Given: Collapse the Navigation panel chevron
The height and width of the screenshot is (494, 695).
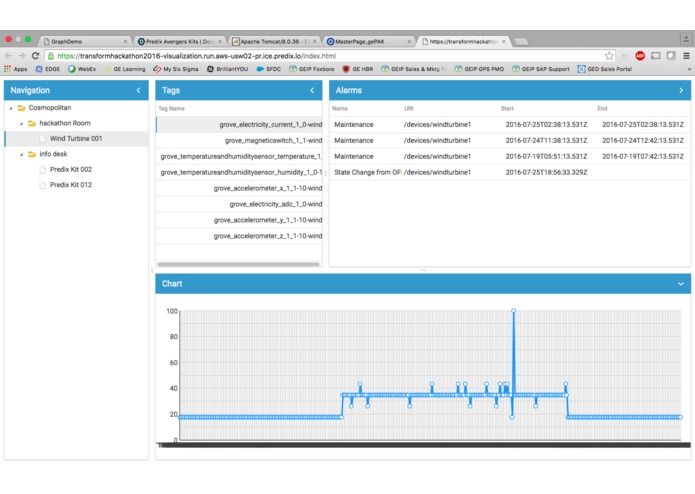Looking at the screenshot, I should click(x=138, y=90).
